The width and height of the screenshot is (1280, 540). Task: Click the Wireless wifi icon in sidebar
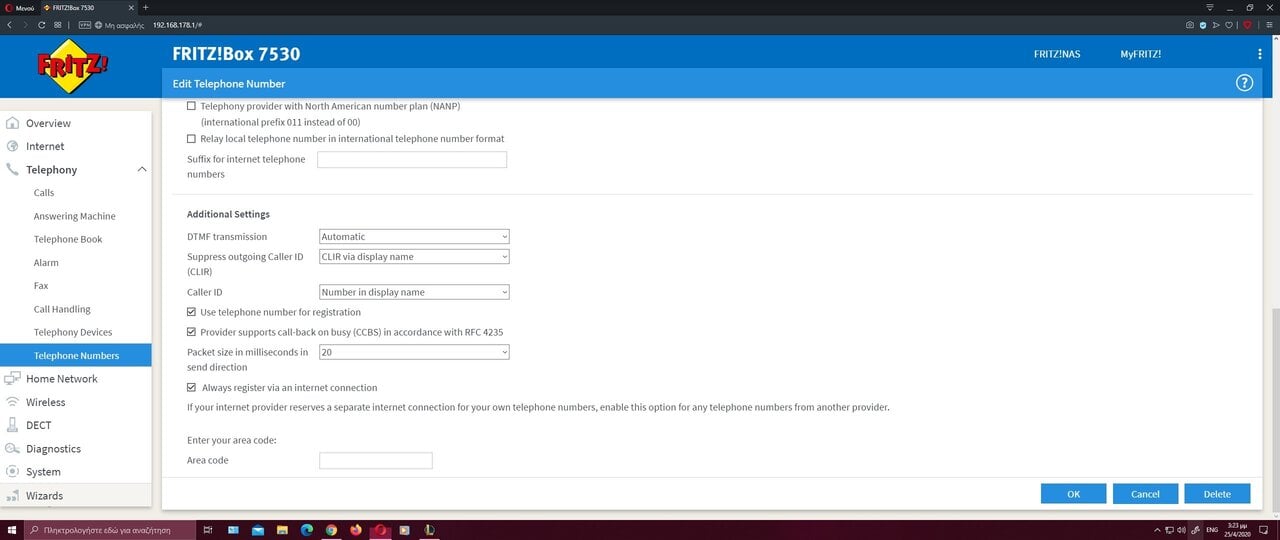coord(13,402)
